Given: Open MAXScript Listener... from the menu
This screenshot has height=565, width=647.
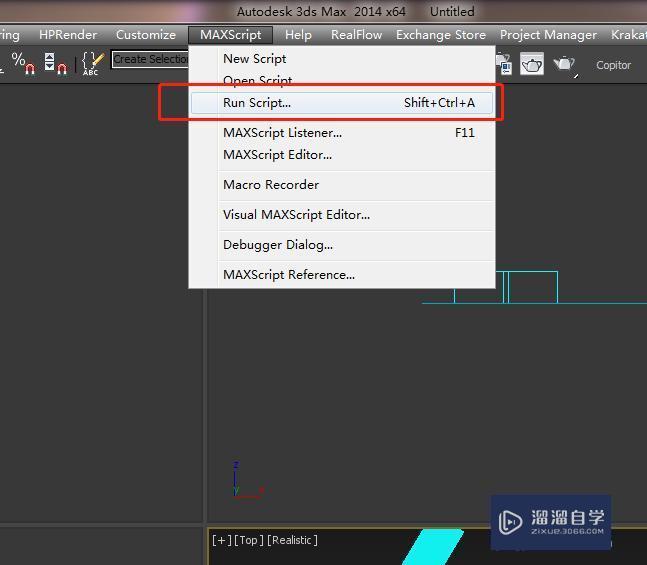Looking at the screenshot, I should click(x=342, y=133).
